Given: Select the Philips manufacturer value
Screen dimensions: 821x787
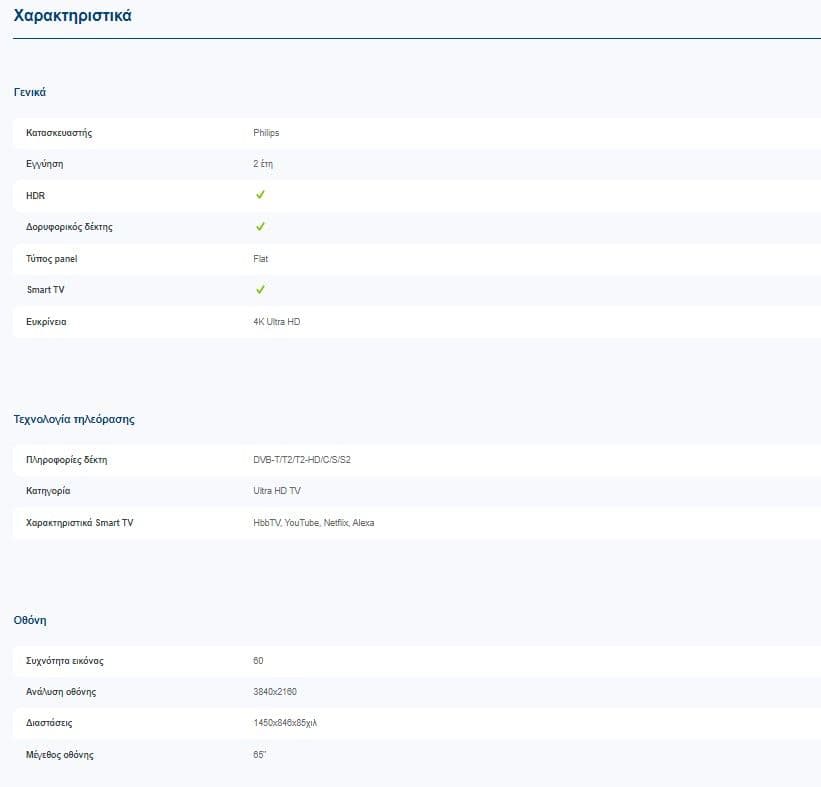Looking at the screenshot, I should click(266, 133).
